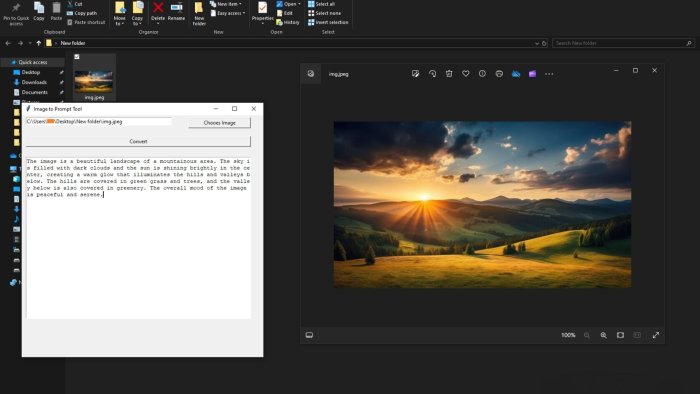The width and height of the screenshot is (700, 394).
Task: Click Select none in the ribbon
Action: (325, 13)
